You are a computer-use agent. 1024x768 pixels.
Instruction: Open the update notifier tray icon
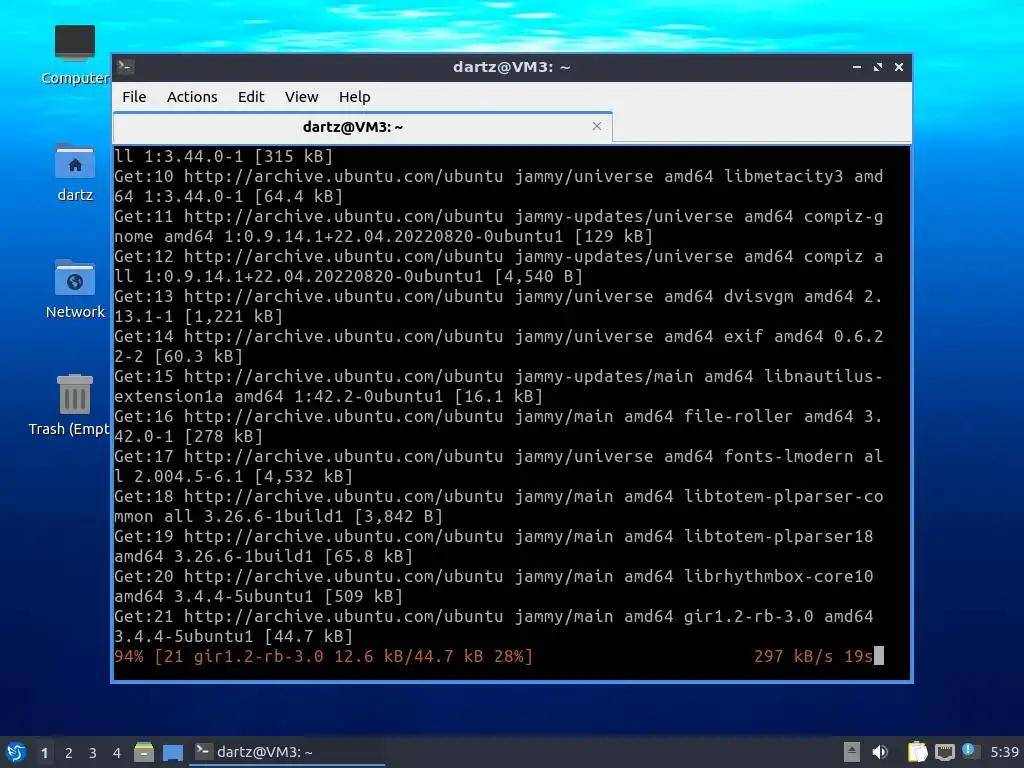tap(970, 752)
